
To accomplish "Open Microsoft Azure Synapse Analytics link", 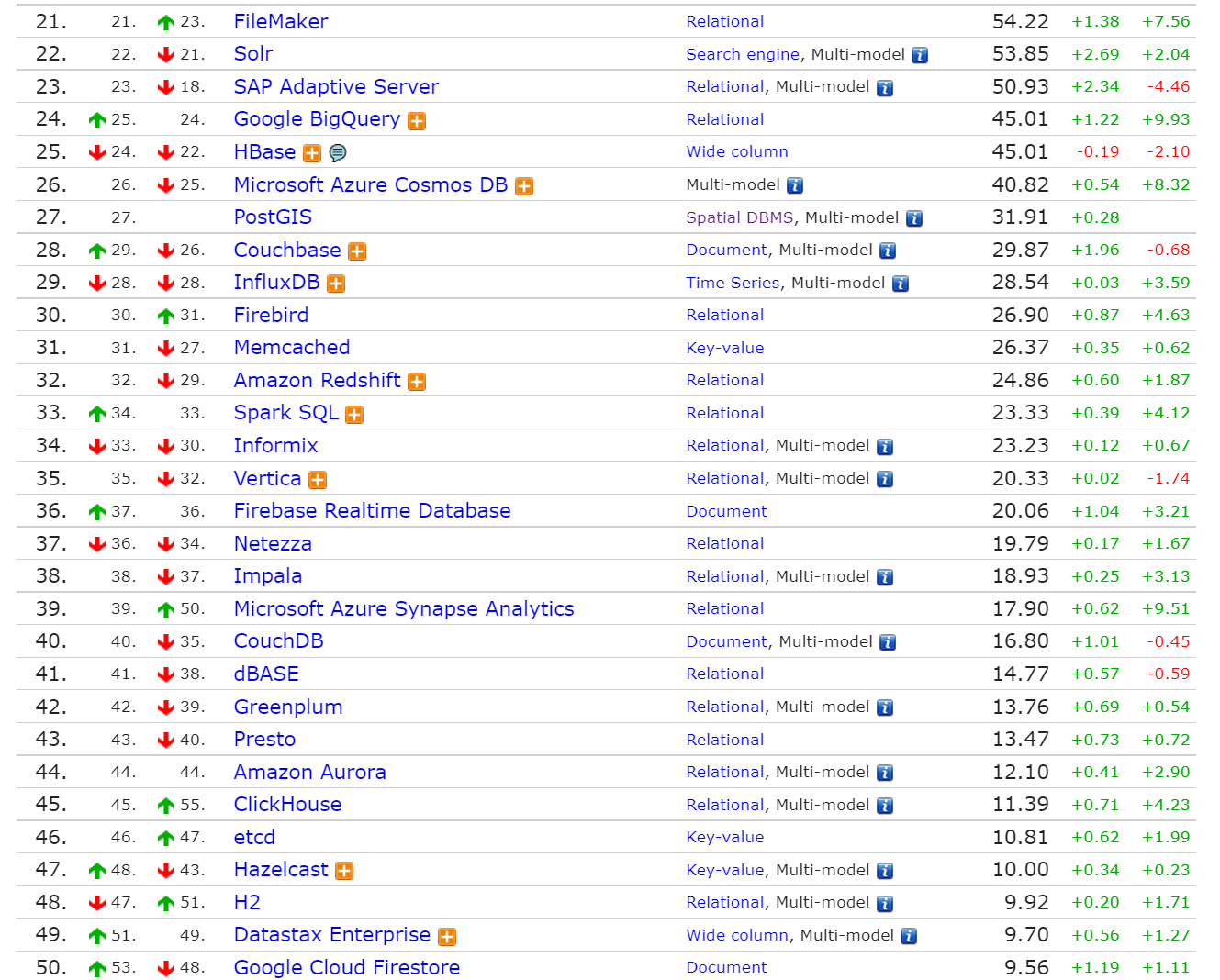I will (x=404, y=608).
